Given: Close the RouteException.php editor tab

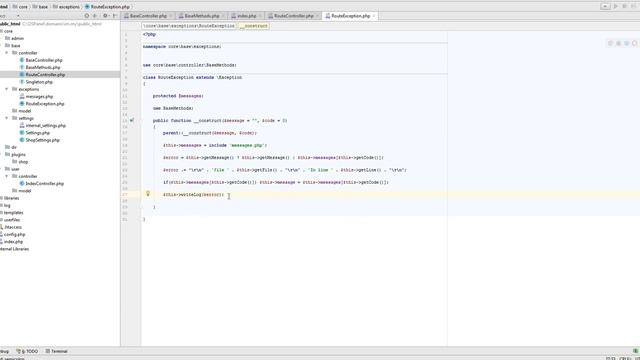Looking at the screenshot, I should 373,16.
